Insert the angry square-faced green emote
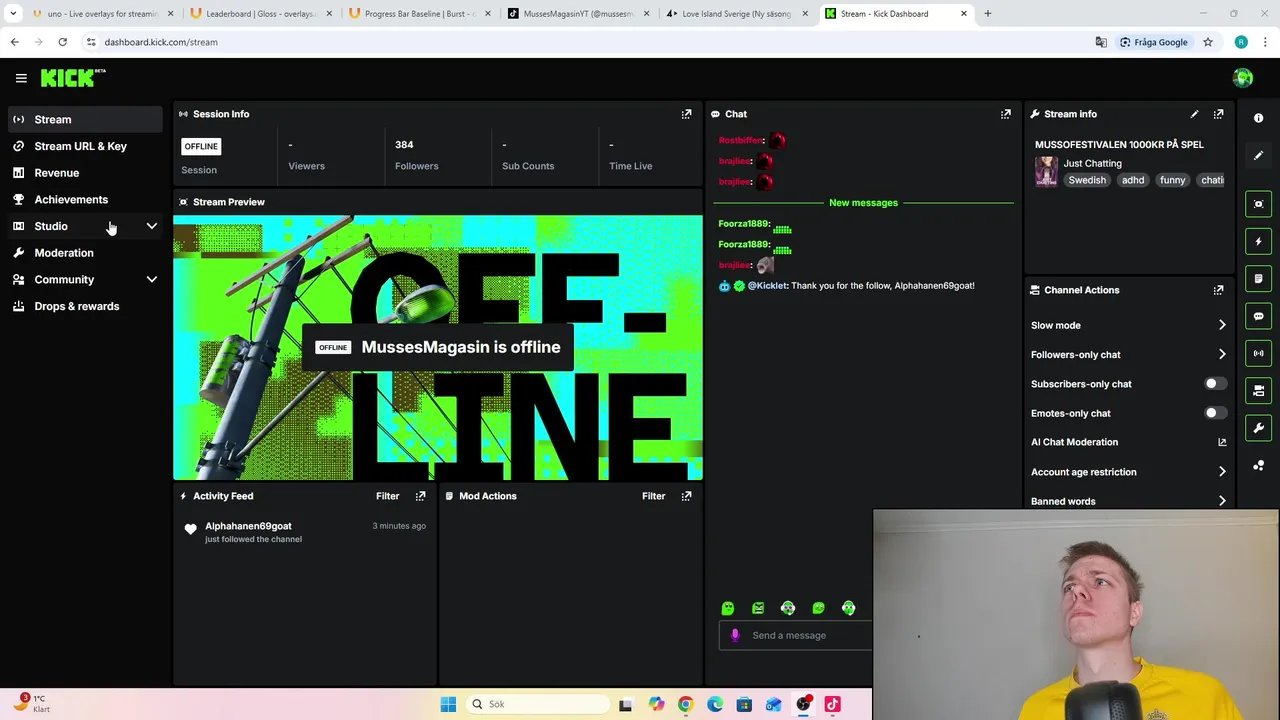The image size is (1280, 720). click(x=758, y=608)
